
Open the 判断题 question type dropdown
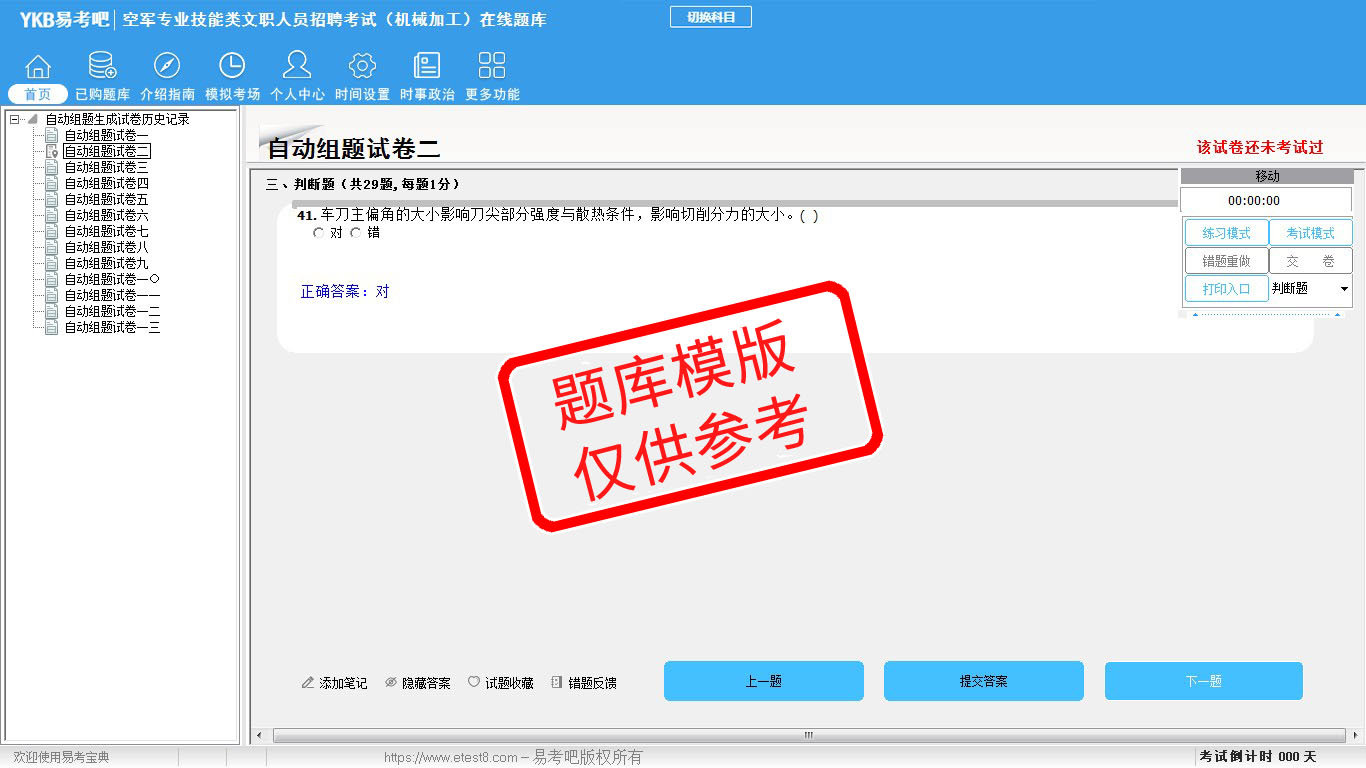pyautogui.click(x=1344, y=289)
